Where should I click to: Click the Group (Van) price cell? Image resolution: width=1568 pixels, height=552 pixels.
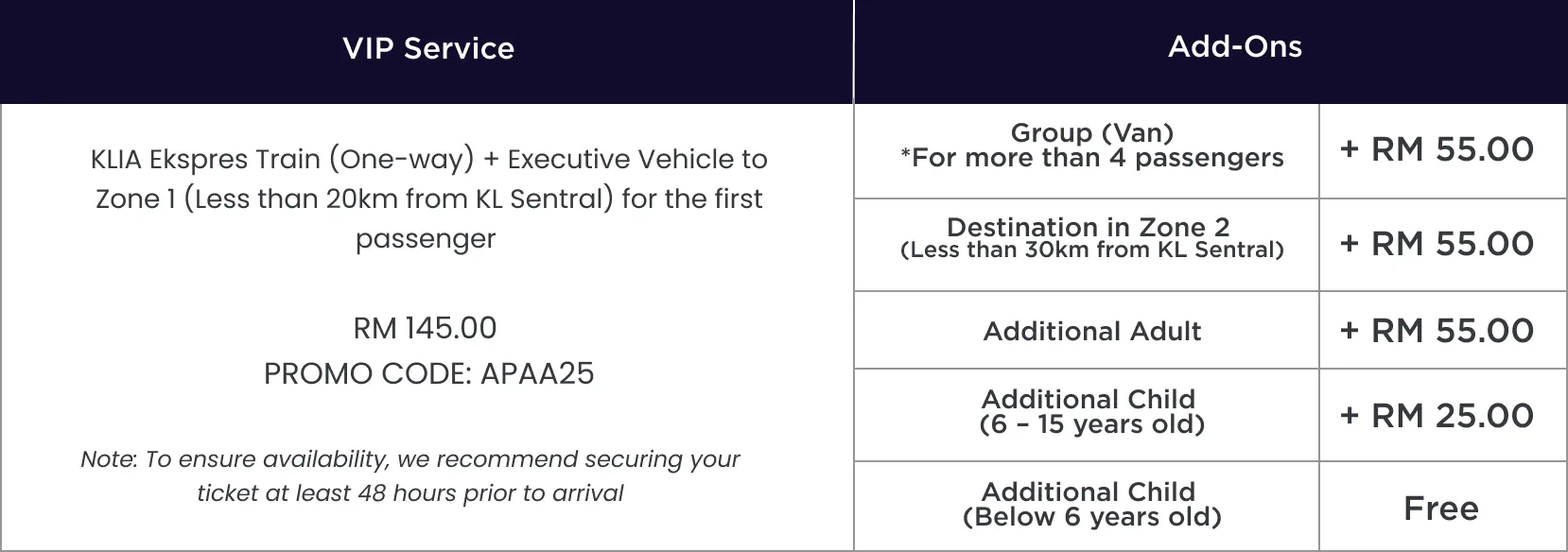point(1437,149)
